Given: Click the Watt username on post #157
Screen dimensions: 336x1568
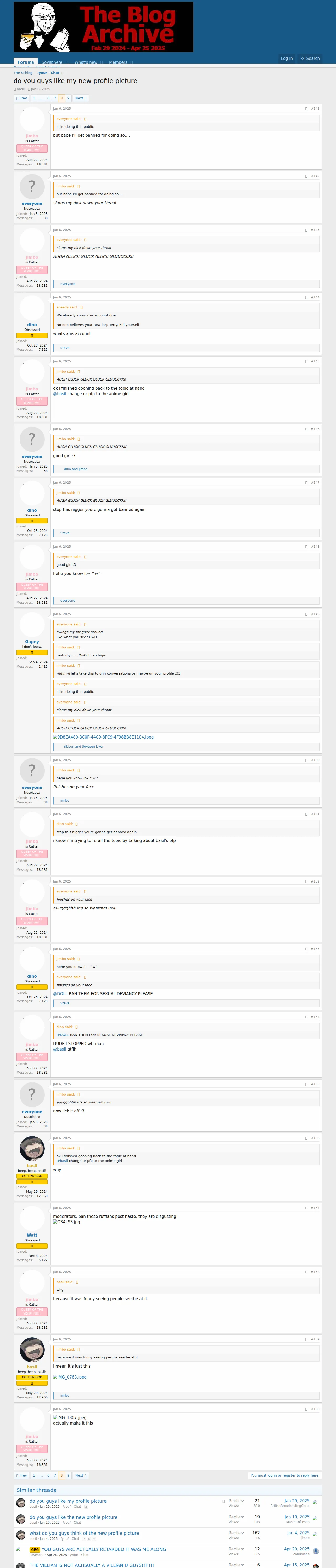Looking at the screenshot, I should pos(32,1235).
